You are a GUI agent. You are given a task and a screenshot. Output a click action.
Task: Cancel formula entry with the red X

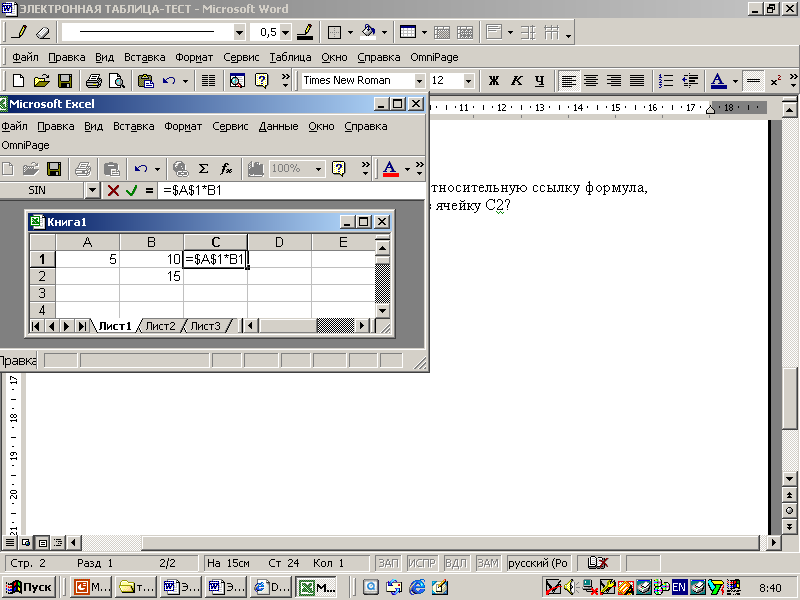point(113,190)
